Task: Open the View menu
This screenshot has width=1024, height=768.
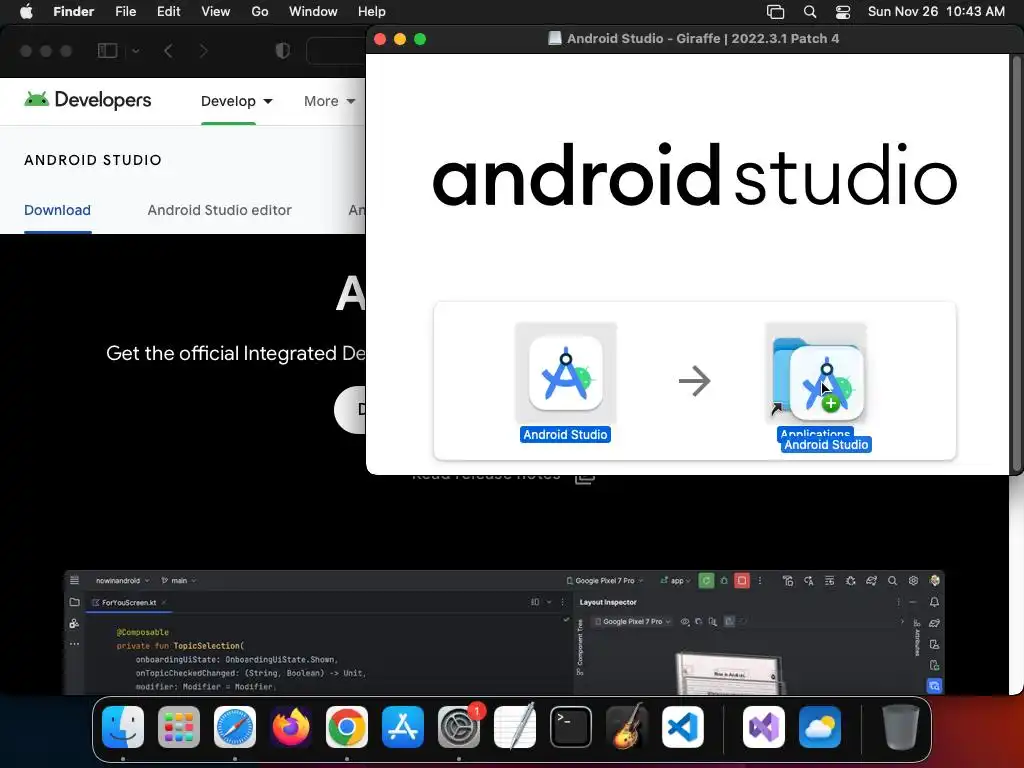Action: (x=216, y=12)
